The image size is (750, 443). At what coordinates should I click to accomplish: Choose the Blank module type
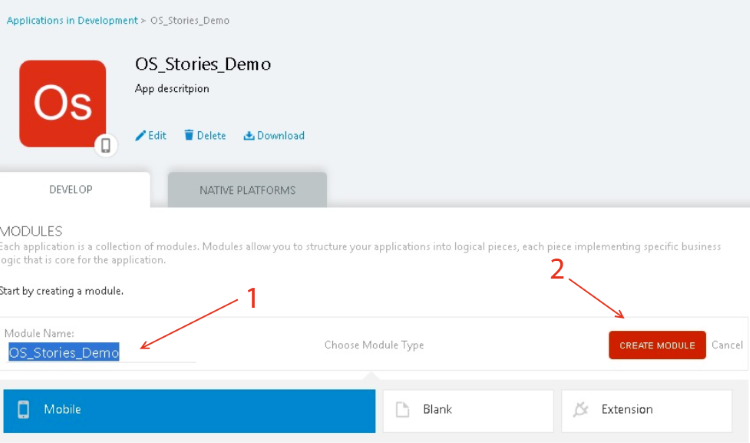coord(468,410)
